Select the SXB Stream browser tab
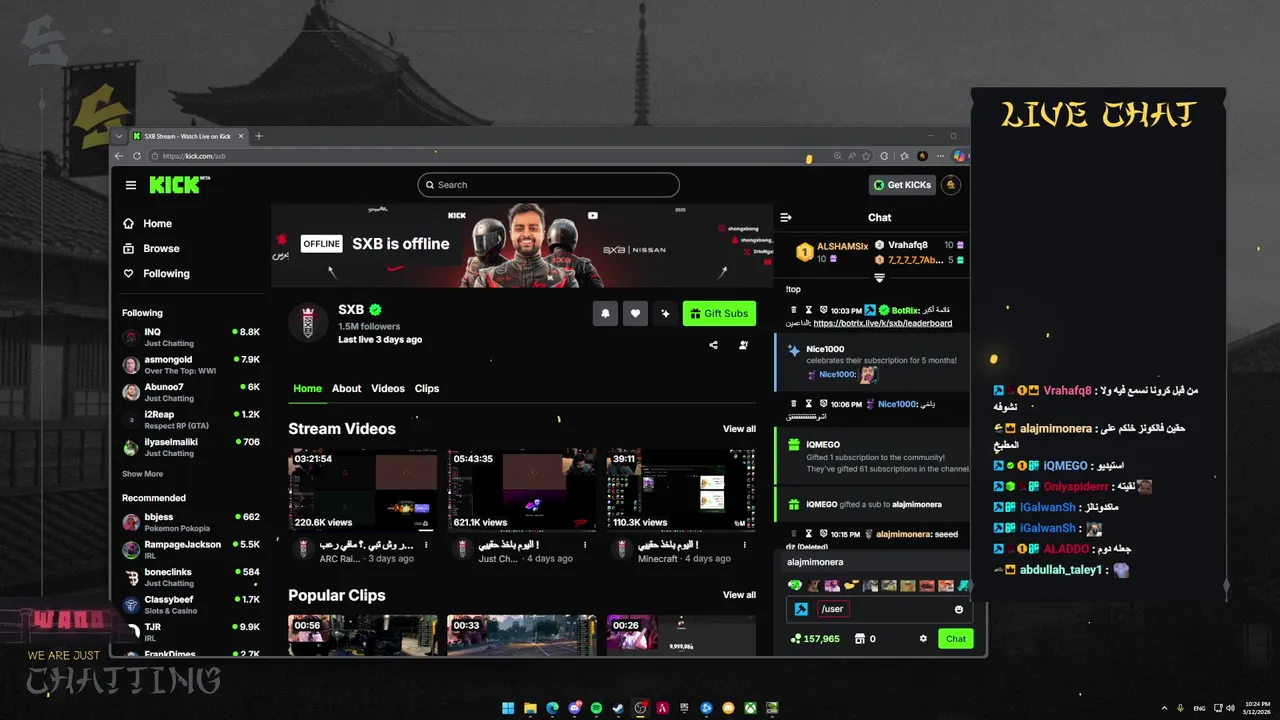This screenshot has width=1280, height=720. [x=187, y=136]
